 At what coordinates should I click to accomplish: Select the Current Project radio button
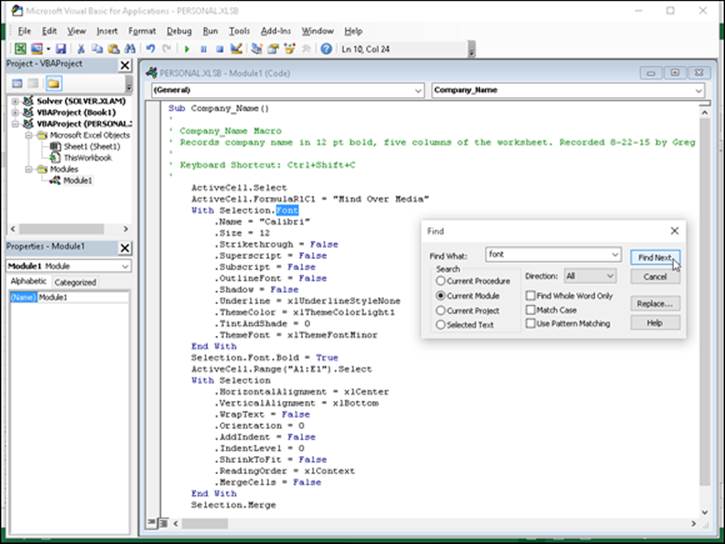tap(440, 310)
